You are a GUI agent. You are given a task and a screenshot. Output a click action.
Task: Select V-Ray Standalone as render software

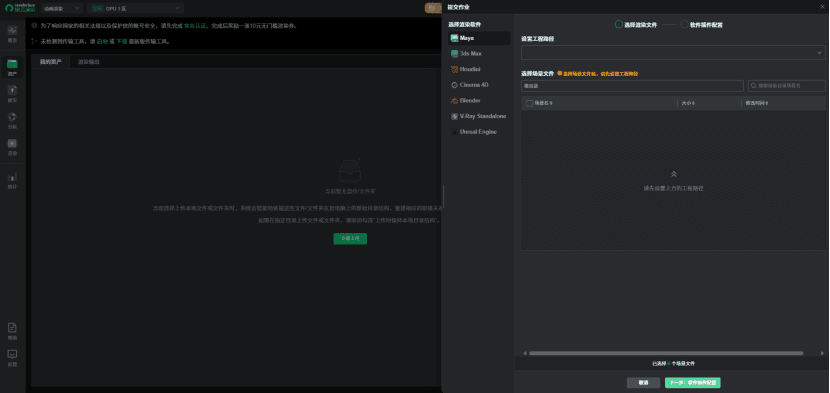(x=479, y=116)
